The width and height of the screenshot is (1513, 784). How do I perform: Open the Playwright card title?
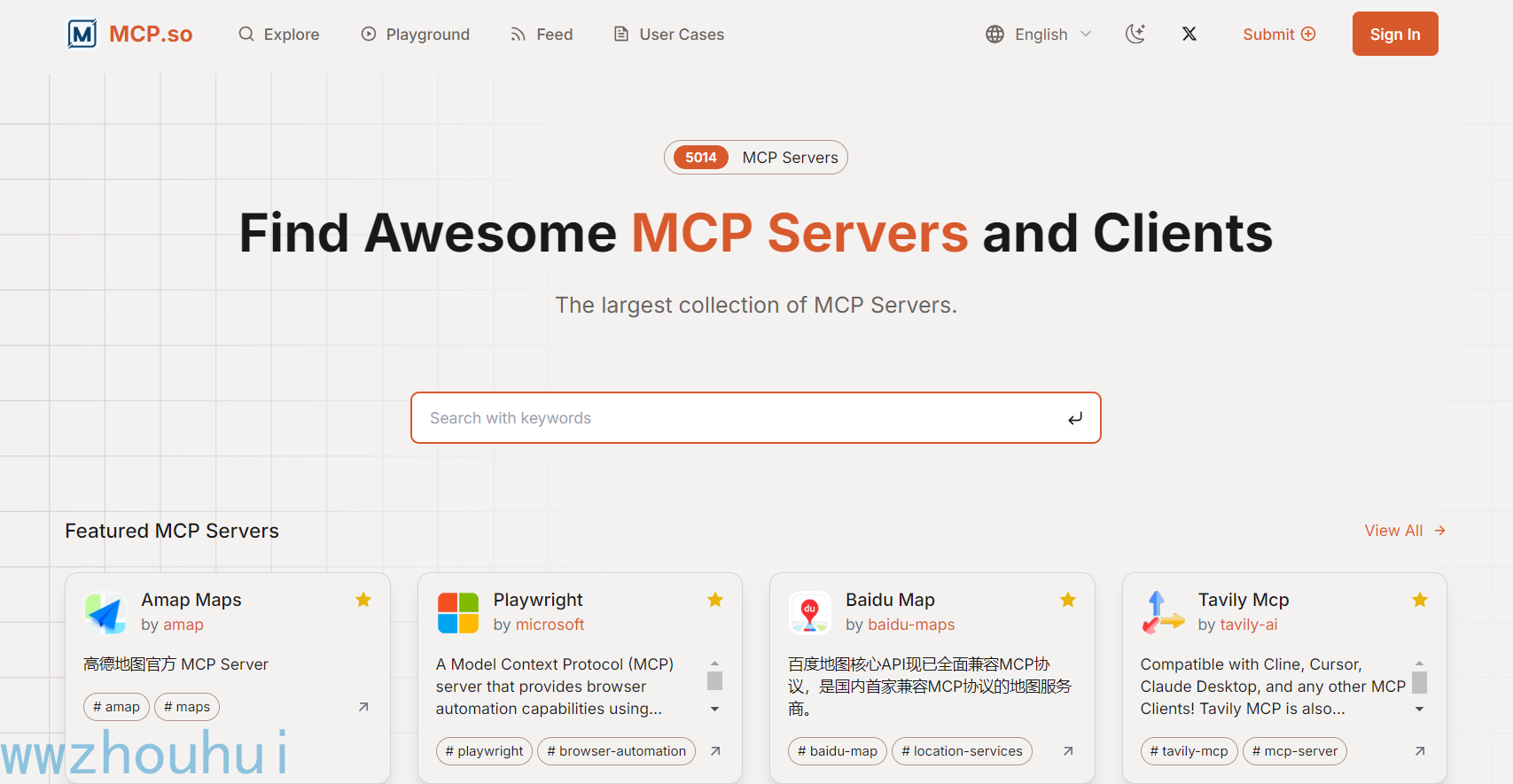pos(538,600)
